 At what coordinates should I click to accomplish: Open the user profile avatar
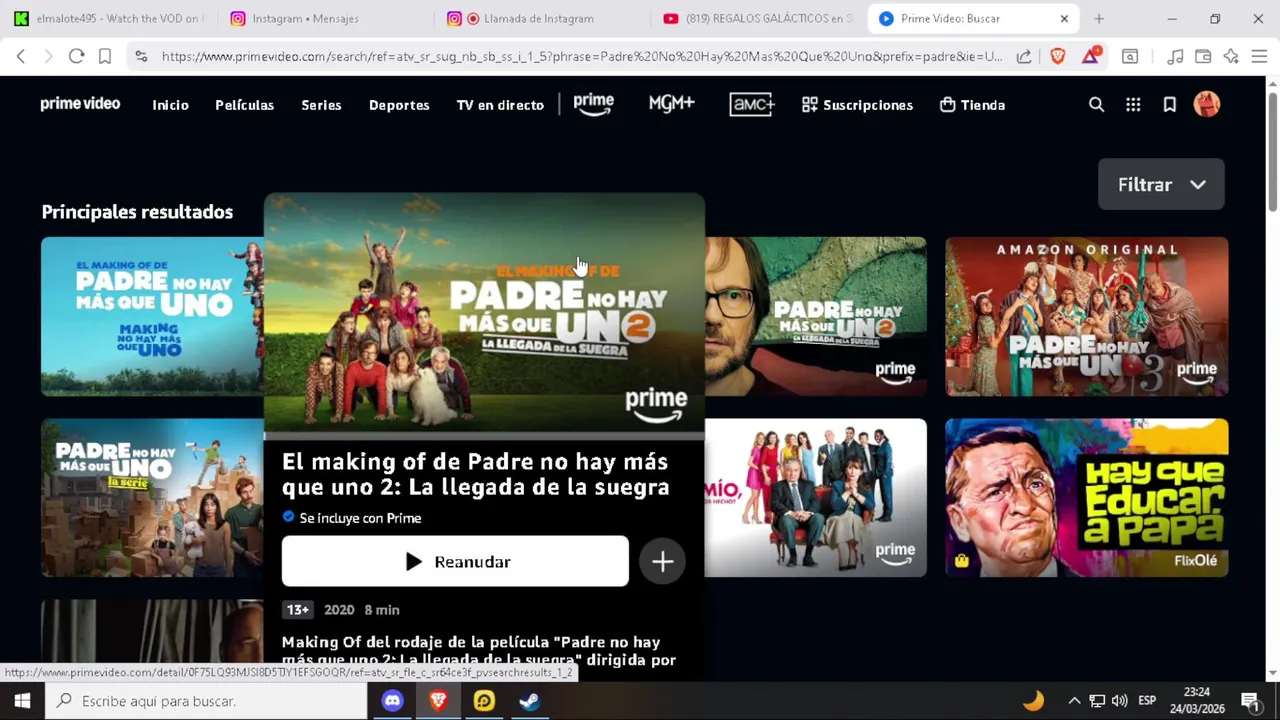coord(1207,104)
